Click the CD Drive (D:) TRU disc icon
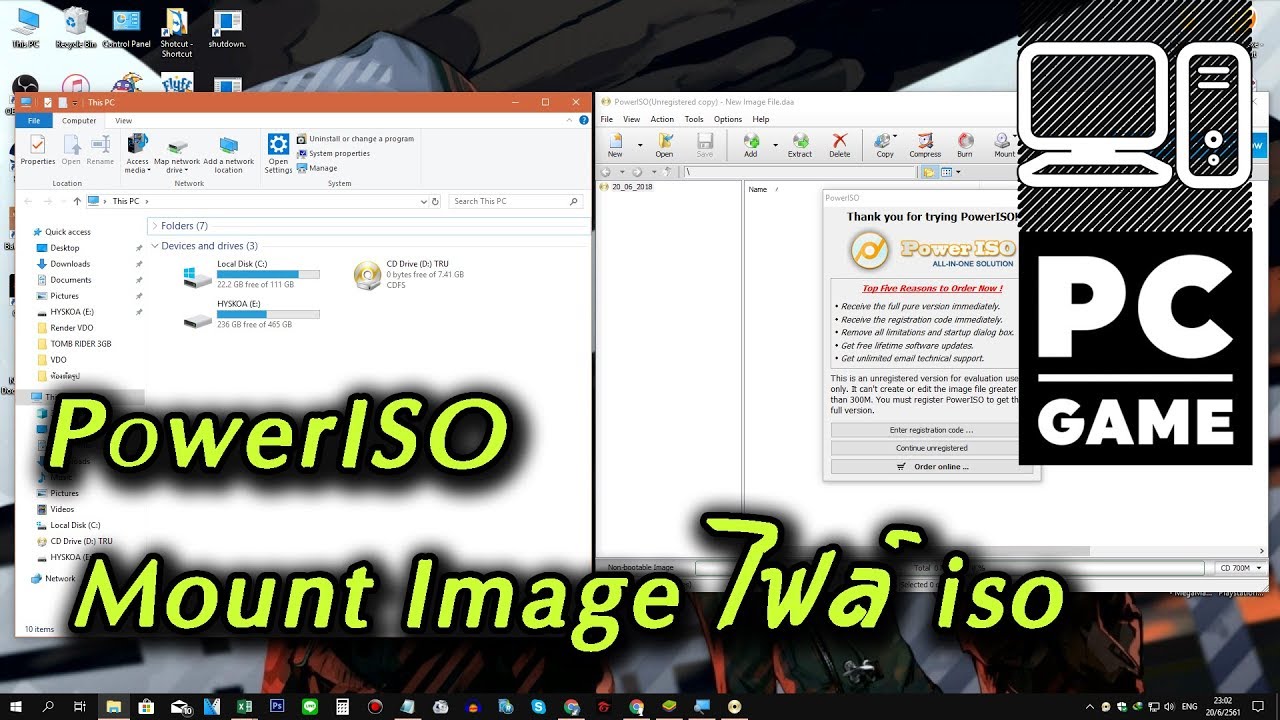Viewport: 1280px width, 720px height. point(368,275)
